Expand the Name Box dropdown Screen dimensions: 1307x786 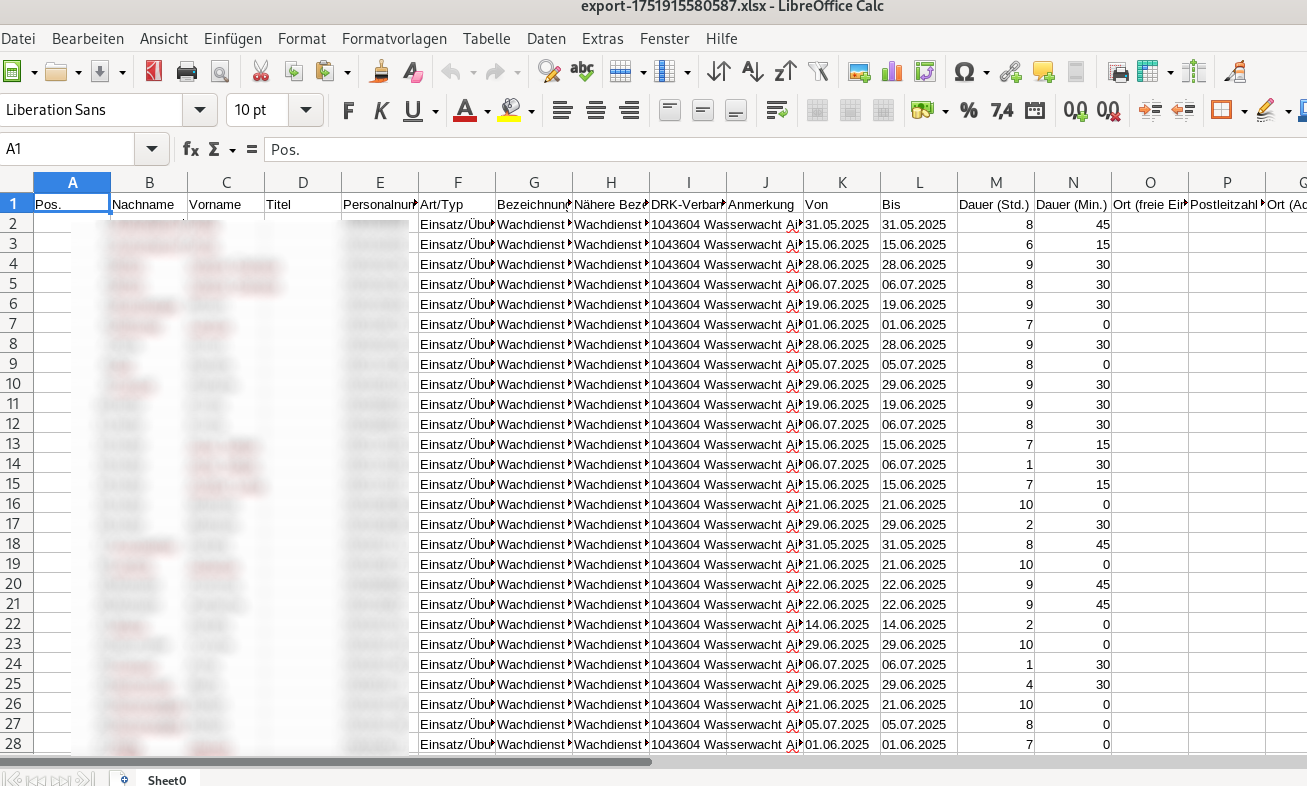[x=151, y=149]
